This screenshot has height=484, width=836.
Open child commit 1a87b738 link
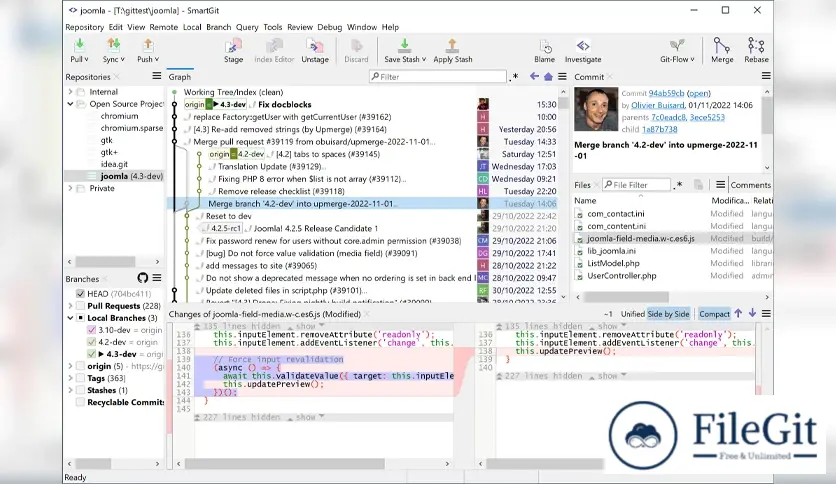pyautogui.click(x=660, y=130)
